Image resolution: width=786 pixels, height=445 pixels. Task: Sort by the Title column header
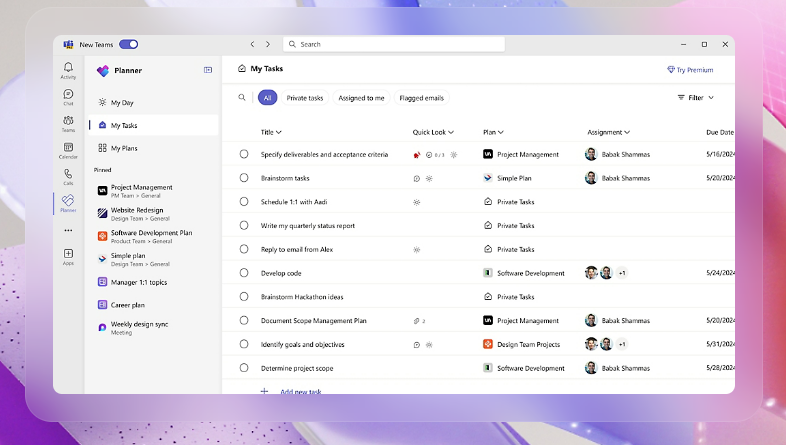pos(271,132)
